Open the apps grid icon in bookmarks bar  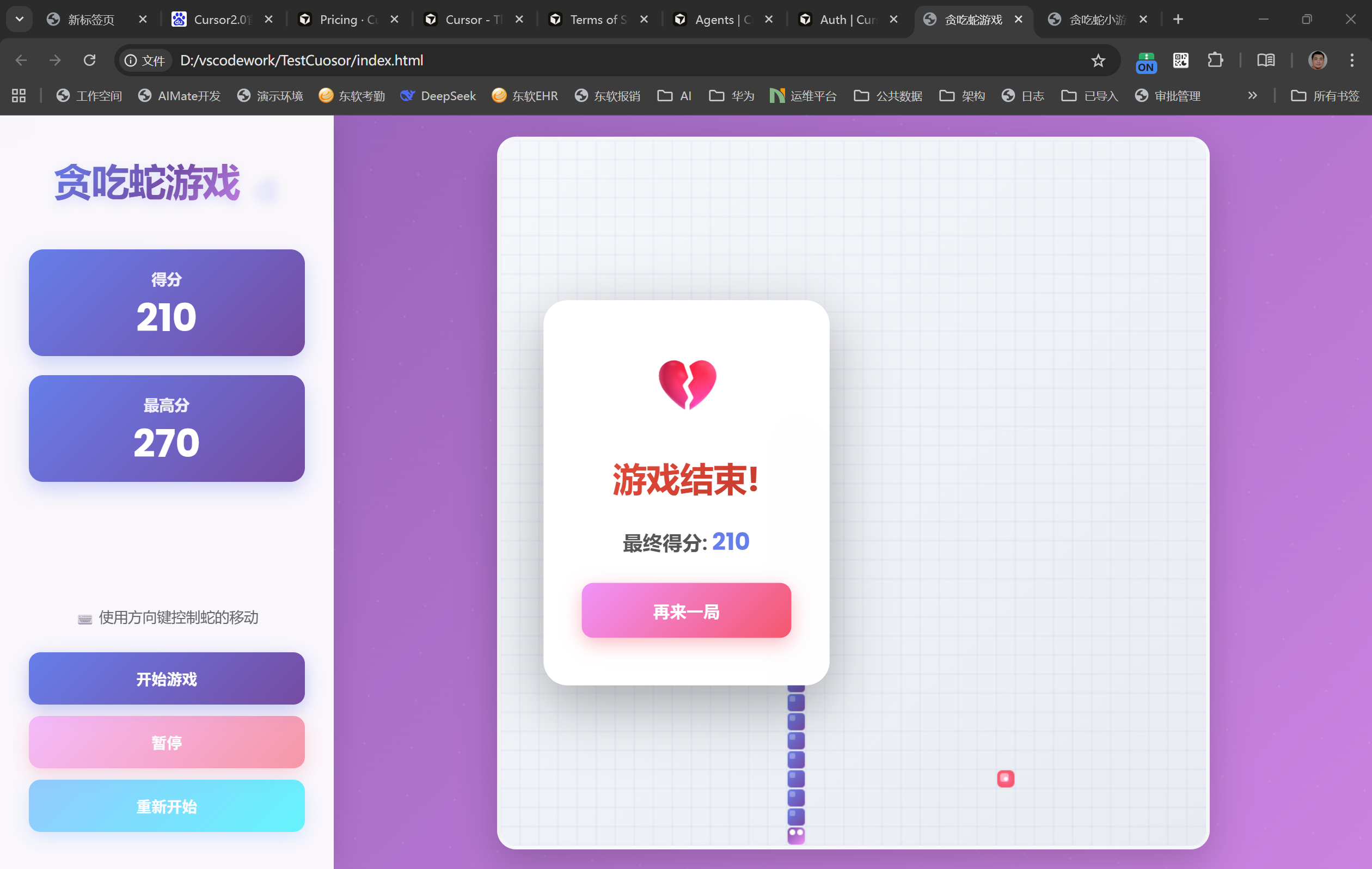tap(19, 96)
